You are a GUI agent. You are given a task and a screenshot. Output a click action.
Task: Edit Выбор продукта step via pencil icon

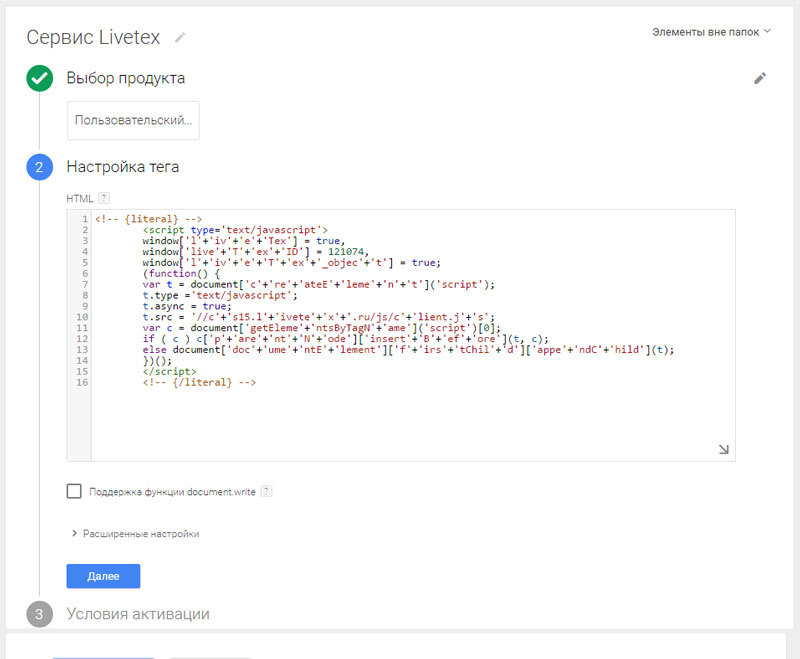[x=760, y=78]
